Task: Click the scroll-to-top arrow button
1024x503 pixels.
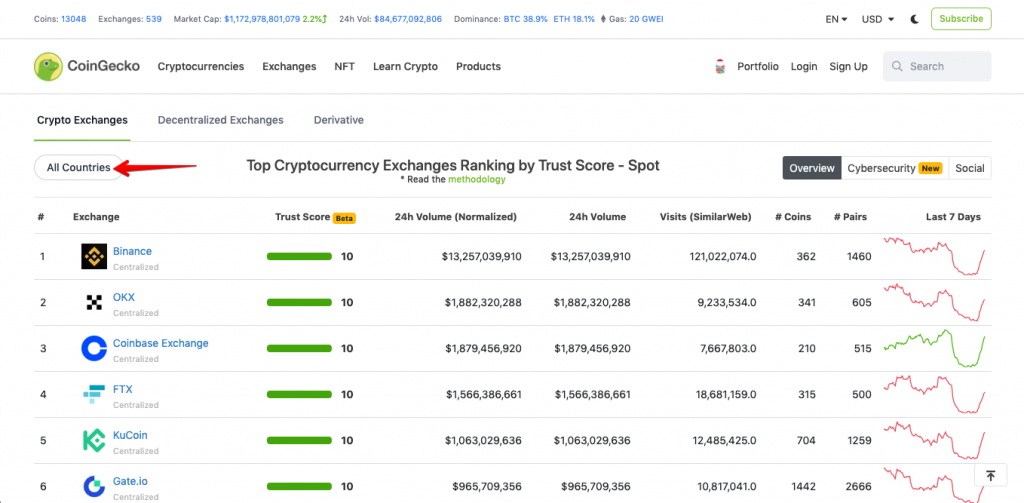Action: click(991, 476)
